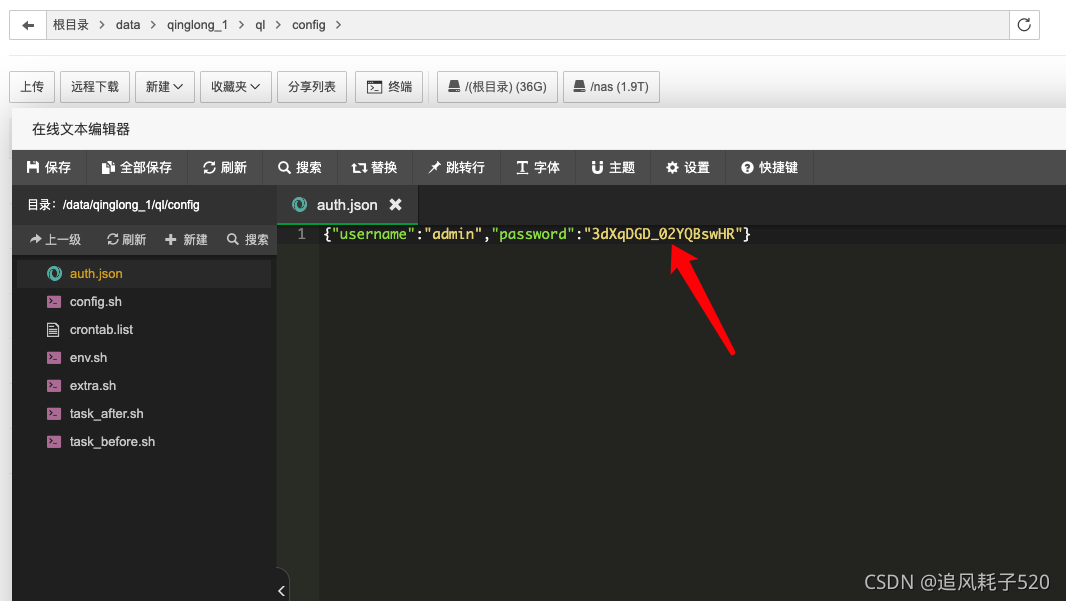Open the 主题 theme selector
This screenshot has width=1066, height=601.
pyautogui.click(x=613, y=167)
